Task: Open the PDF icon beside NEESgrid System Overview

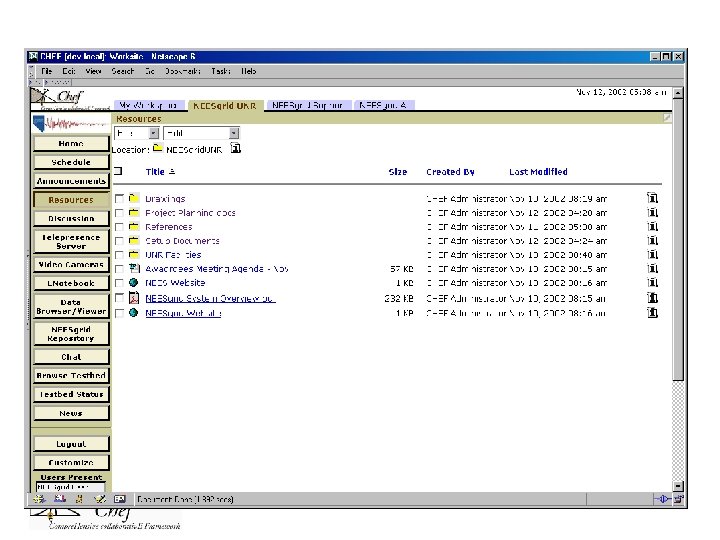Action: [x=134, y=298]
